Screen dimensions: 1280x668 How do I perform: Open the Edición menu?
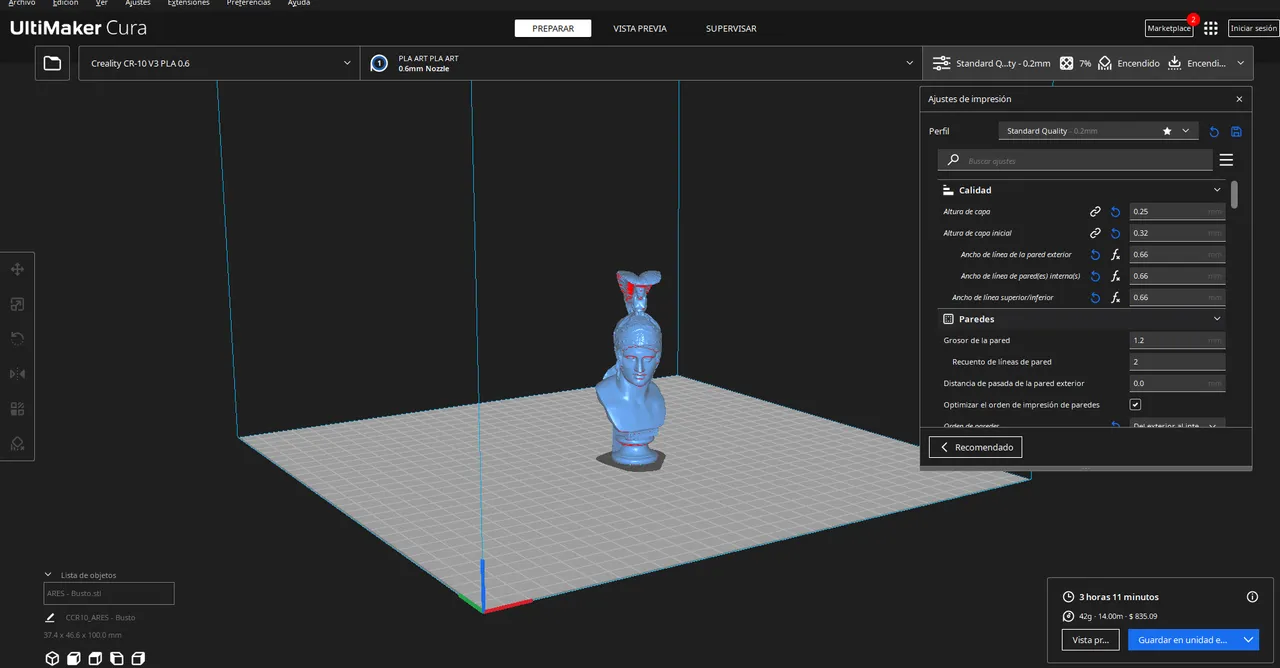(65, 3)
